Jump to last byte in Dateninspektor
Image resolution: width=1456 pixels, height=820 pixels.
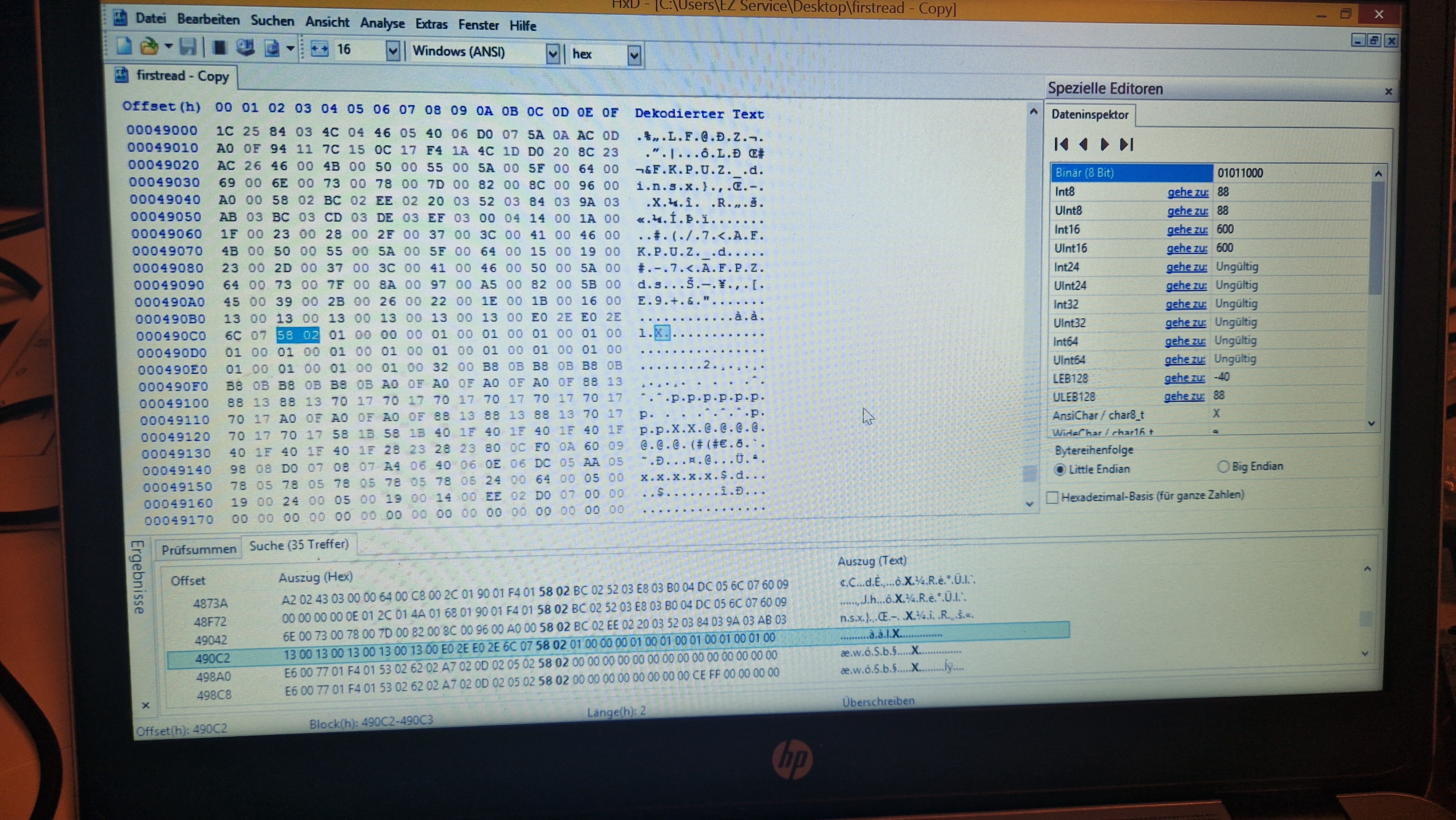pyautogui.click(x=1127, y=144)
